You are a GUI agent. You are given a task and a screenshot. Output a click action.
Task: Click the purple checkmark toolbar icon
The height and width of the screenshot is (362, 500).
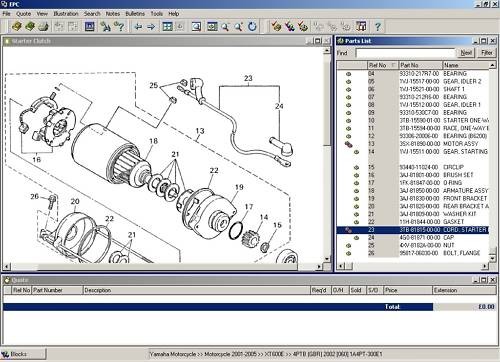click(290, 26)
